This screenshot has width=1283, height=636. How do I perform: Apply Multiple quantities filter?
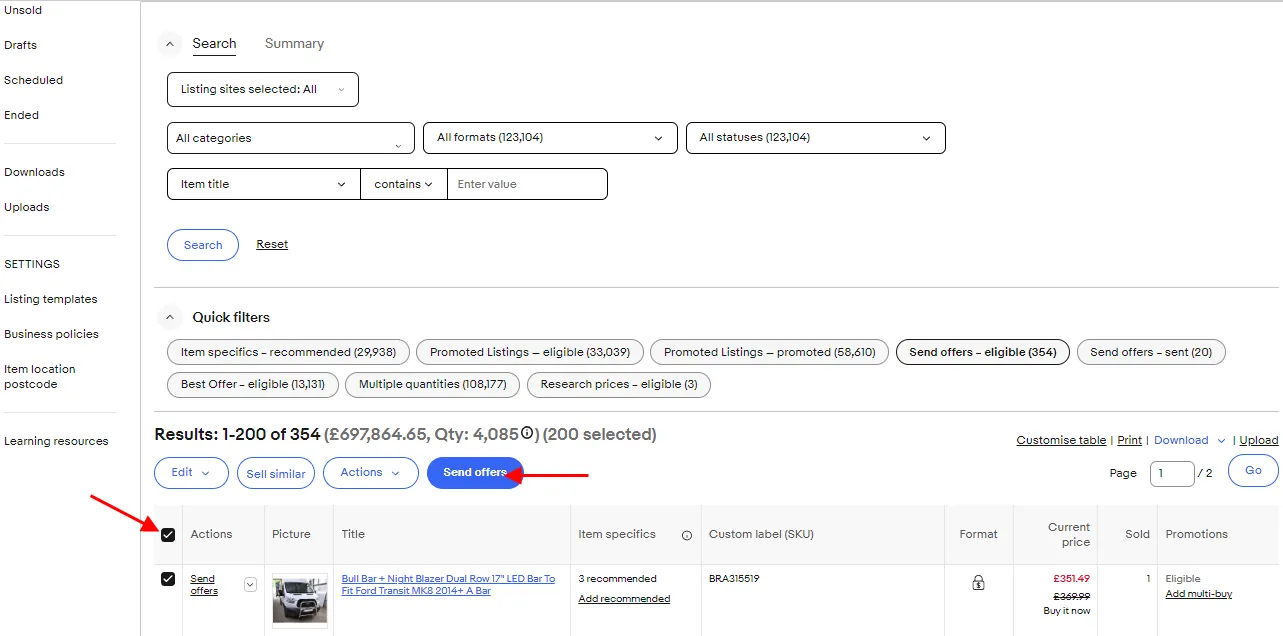433,384
